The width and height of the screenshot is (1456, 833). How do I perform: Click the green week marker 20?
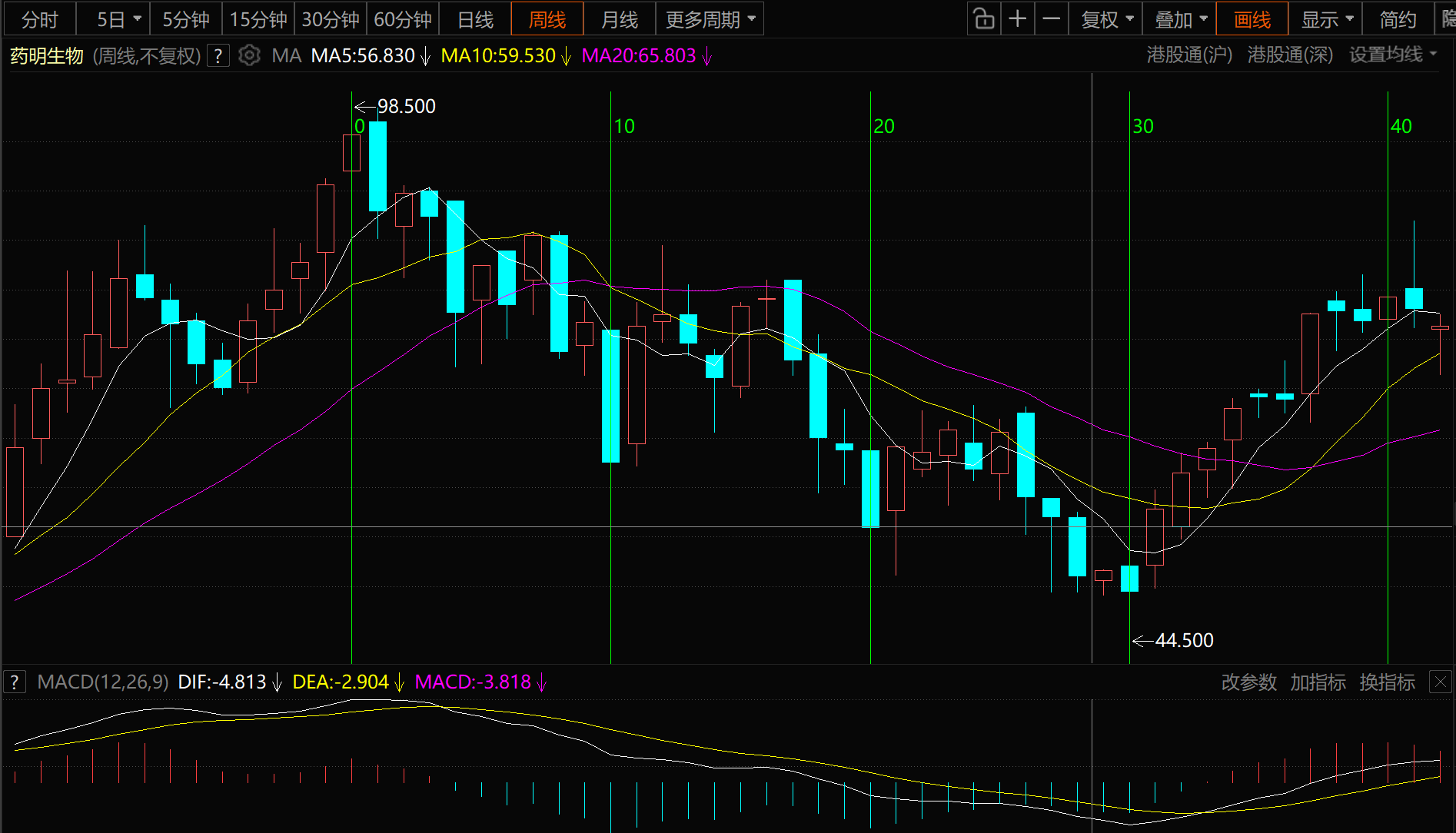click(884, 127)
